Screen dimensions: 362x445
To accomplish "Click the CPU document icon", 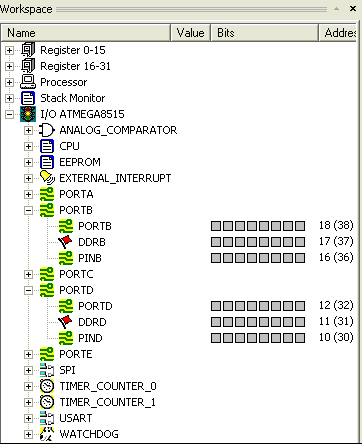I will pyautogui.click(x=47, y=146).
